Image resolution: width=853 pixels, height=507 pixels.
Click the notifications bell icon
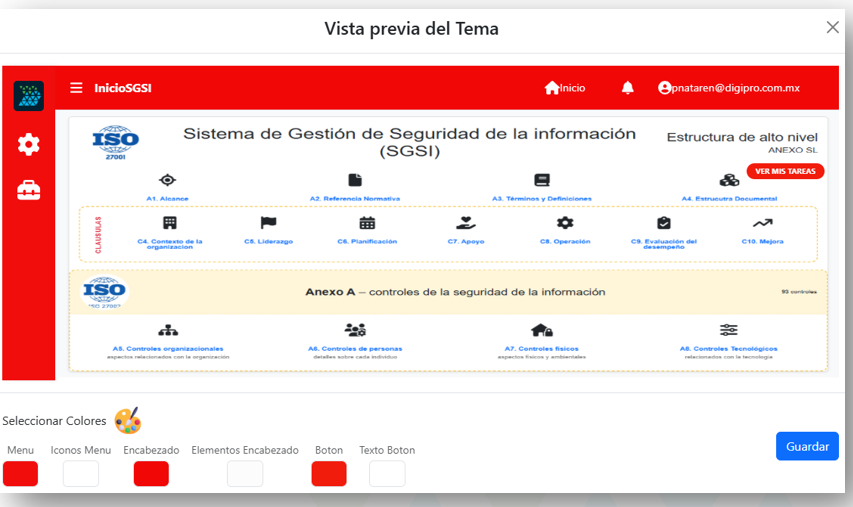click(x=628, y=88)
